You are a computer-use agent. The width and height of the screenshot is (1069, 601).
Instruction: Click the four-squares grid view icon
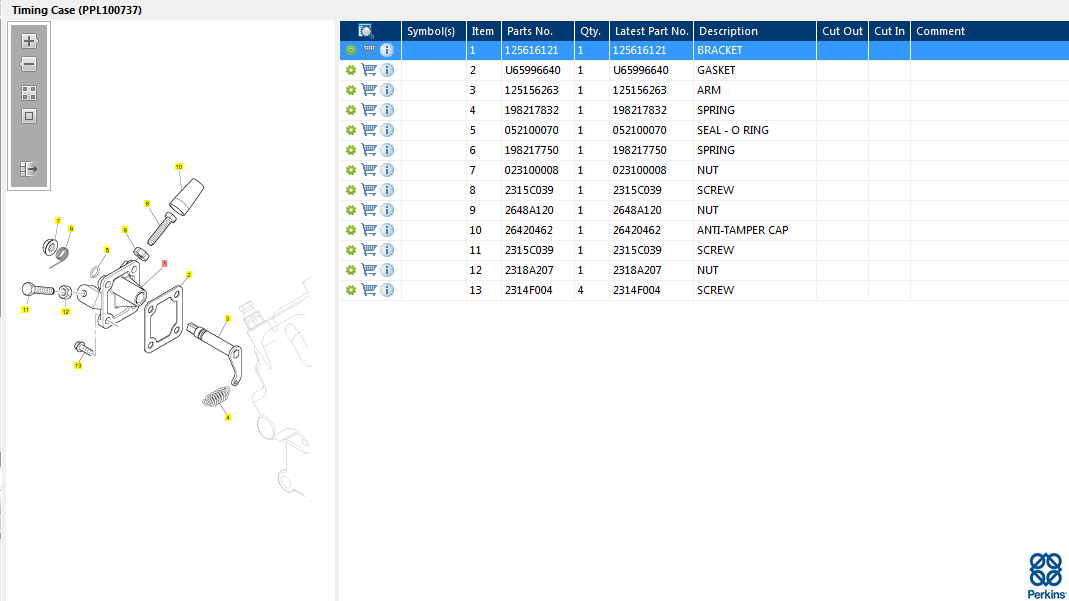pos(29,93)
